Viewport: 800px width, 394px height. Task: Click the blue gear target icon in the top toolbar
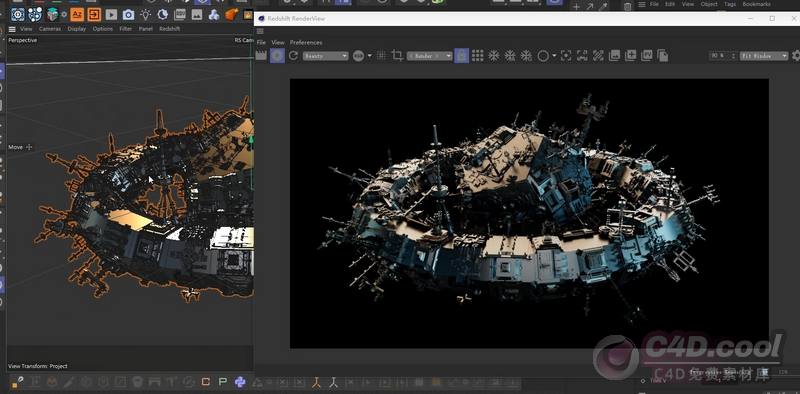point(18,14)
